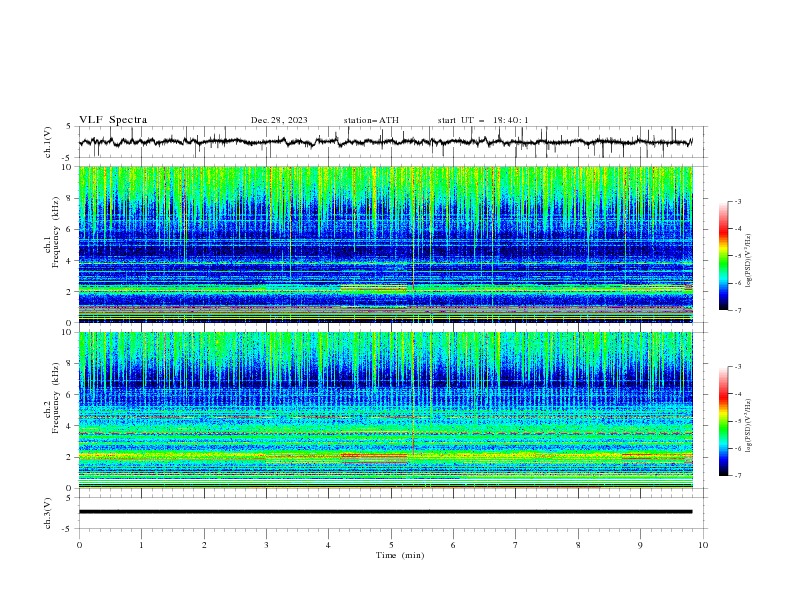The image size is (792, 612).
Task: Click time axis tick label "4"
Action: click(328, 545)
